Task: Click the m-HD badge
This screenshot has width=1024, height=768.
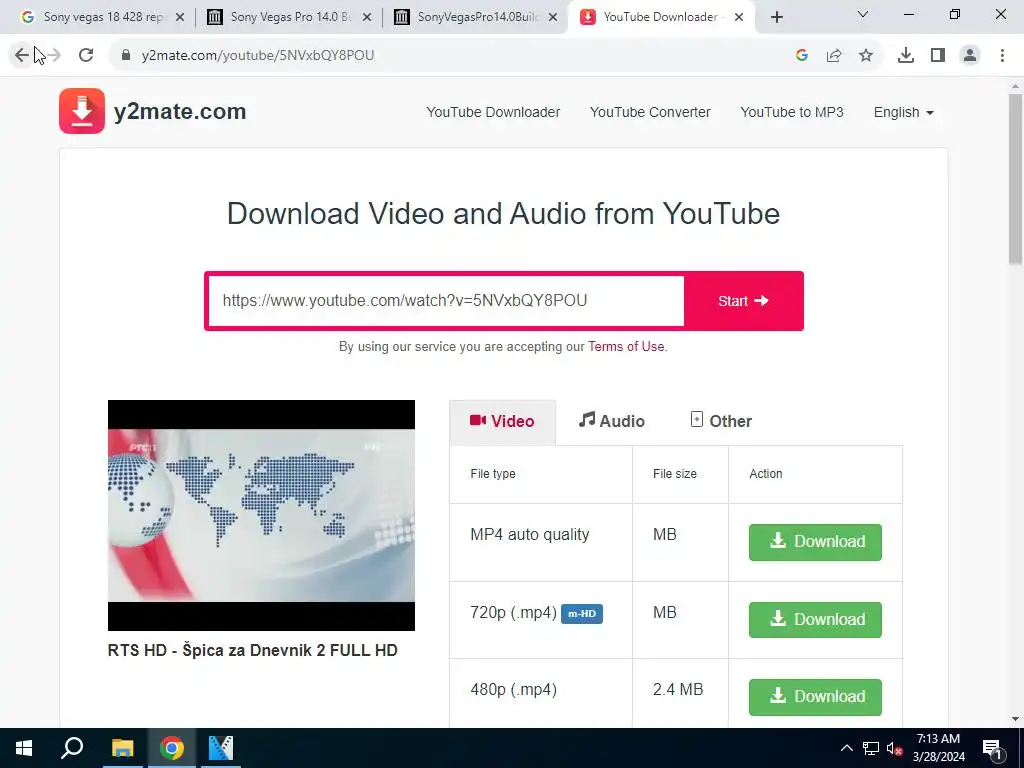Action: (581, 614)
